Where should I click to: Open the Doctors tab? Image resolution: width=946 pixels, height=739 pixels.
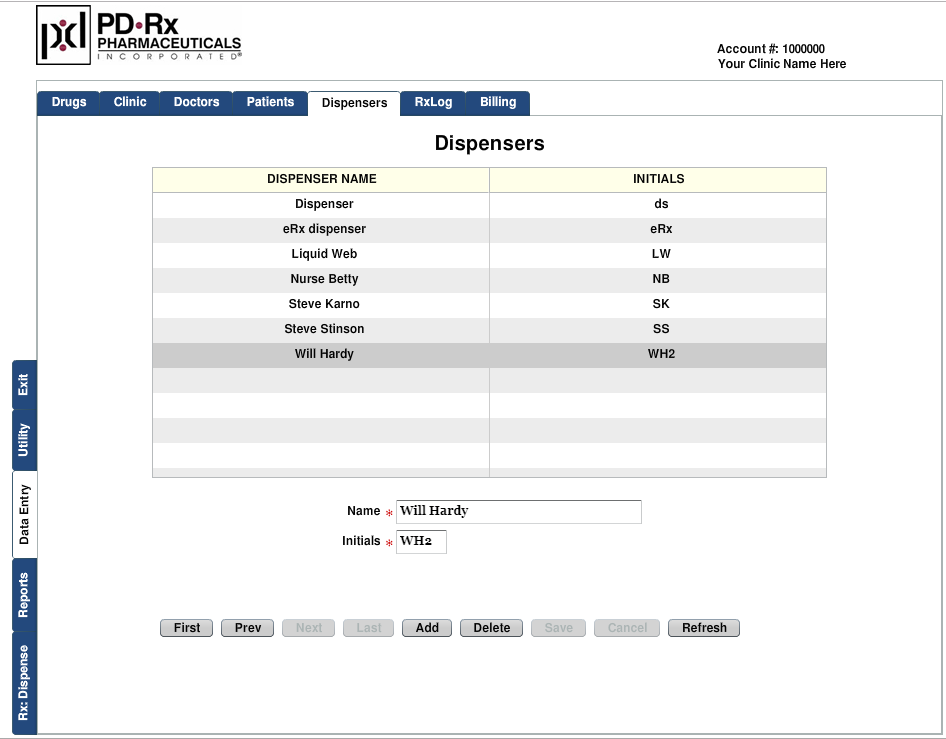tap(196, 102)
